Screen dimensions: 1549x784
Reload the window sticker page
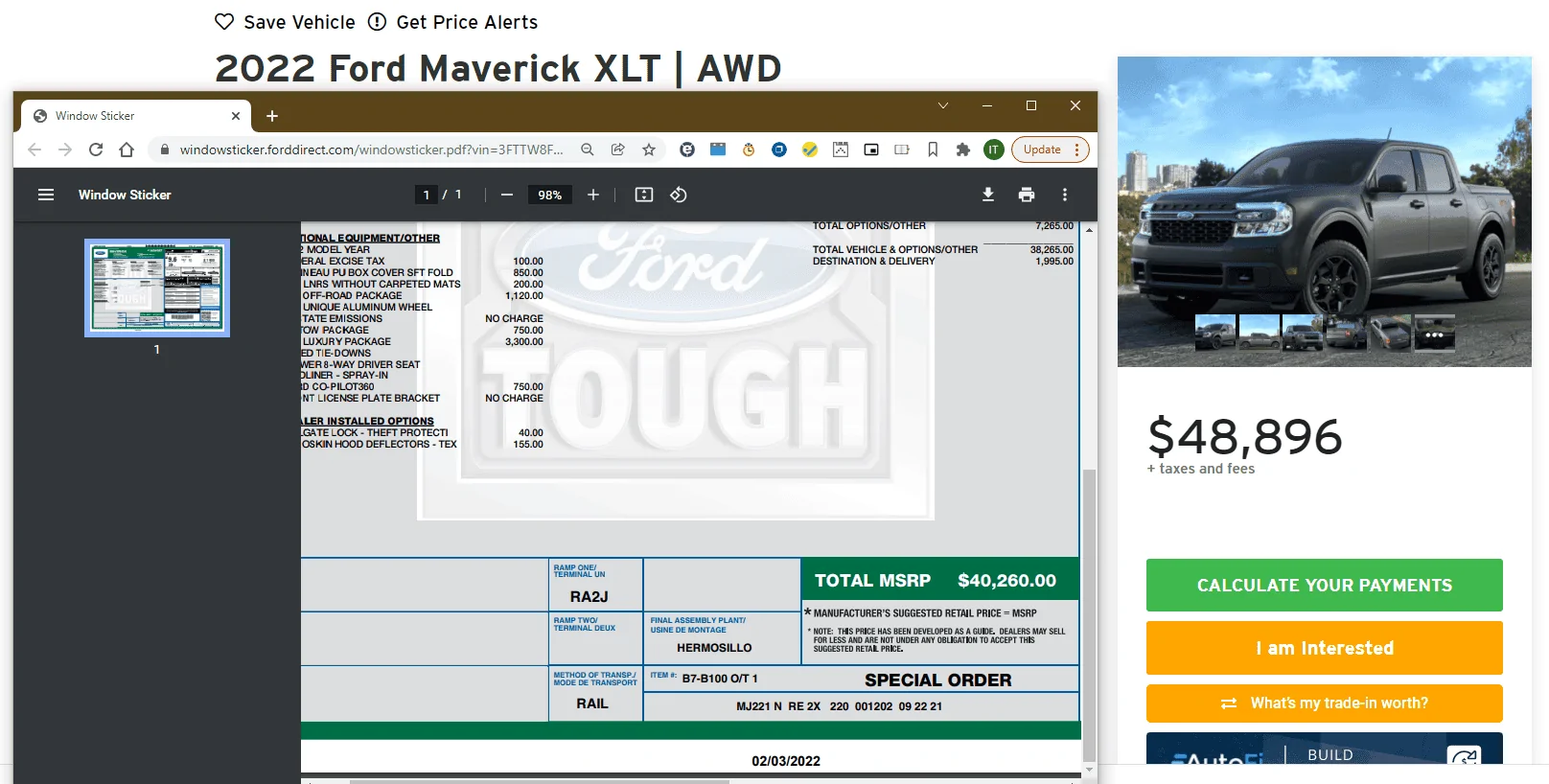(96, 150)
